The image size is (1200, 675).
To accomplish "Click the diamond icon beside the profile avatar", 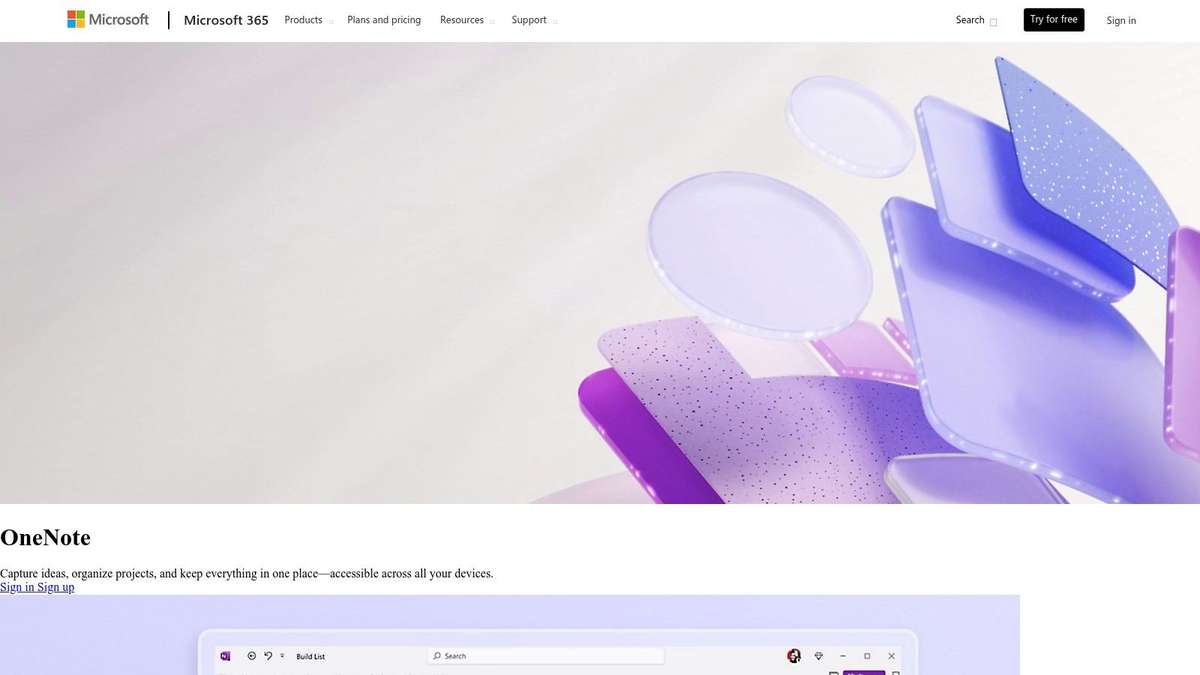I will [818, 655].
